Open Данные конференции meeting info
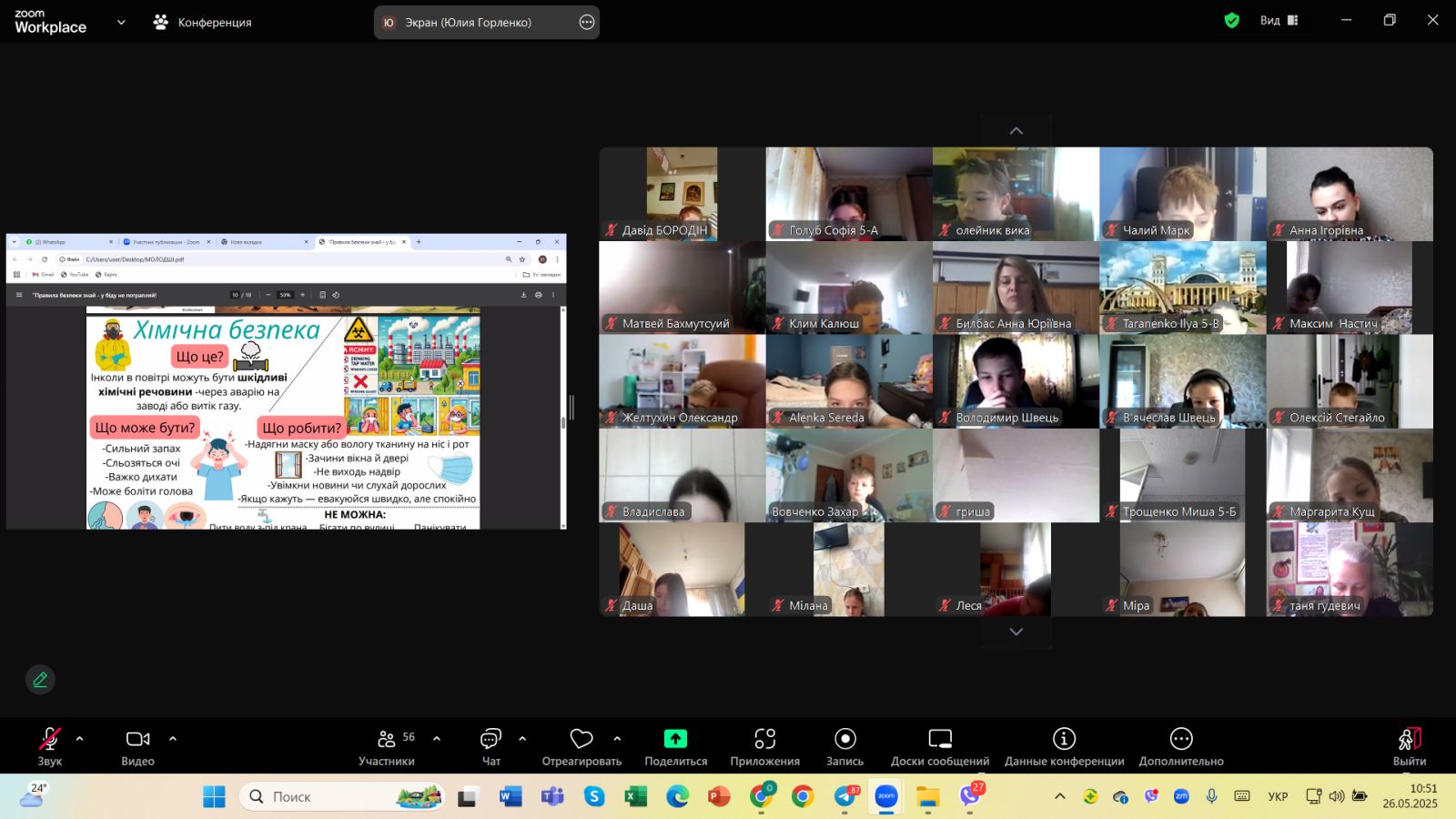 (x=1064, y=746)
